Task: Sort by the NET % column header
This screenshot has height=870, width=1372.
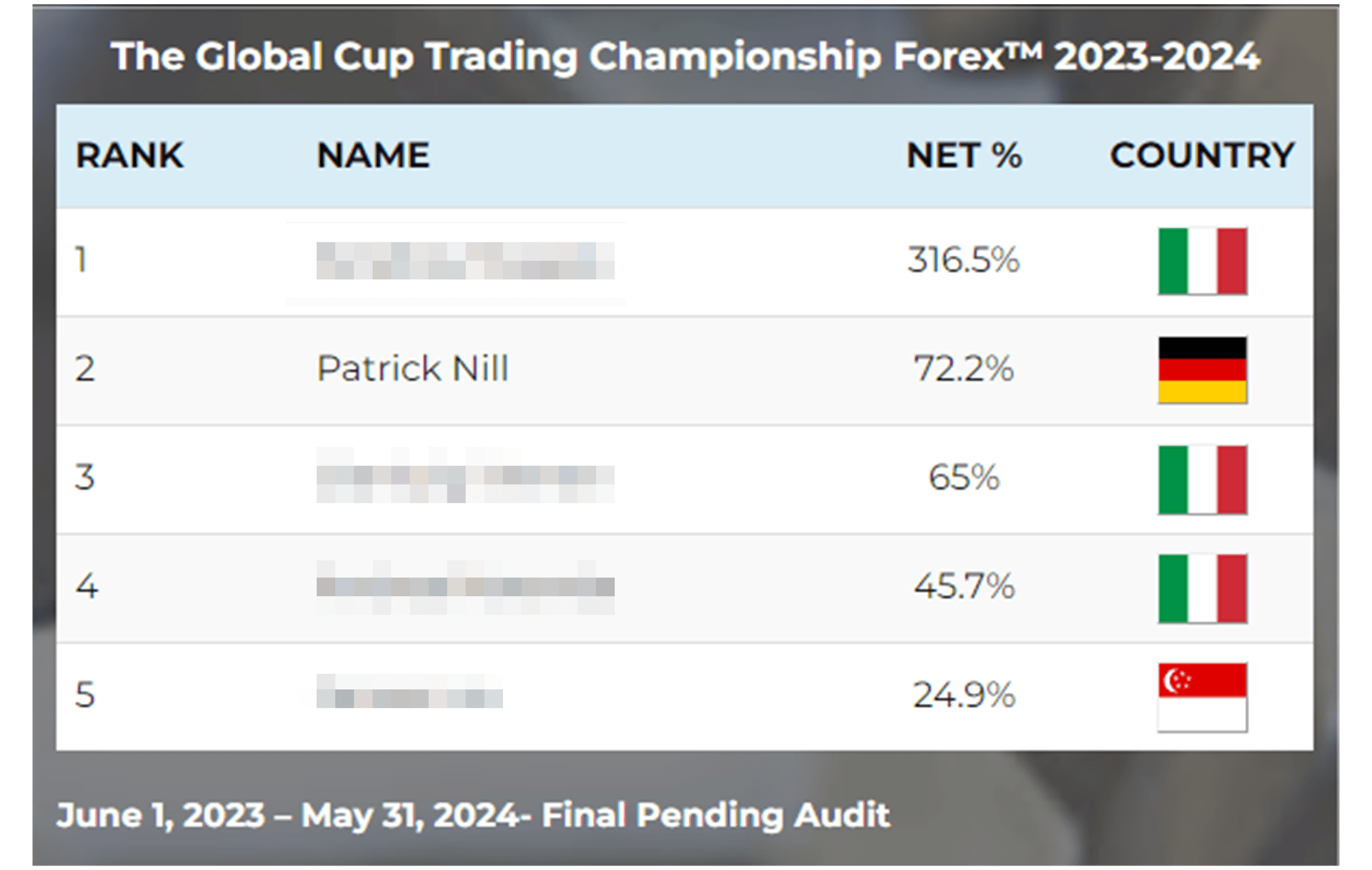Action: [x=964, y=155]
